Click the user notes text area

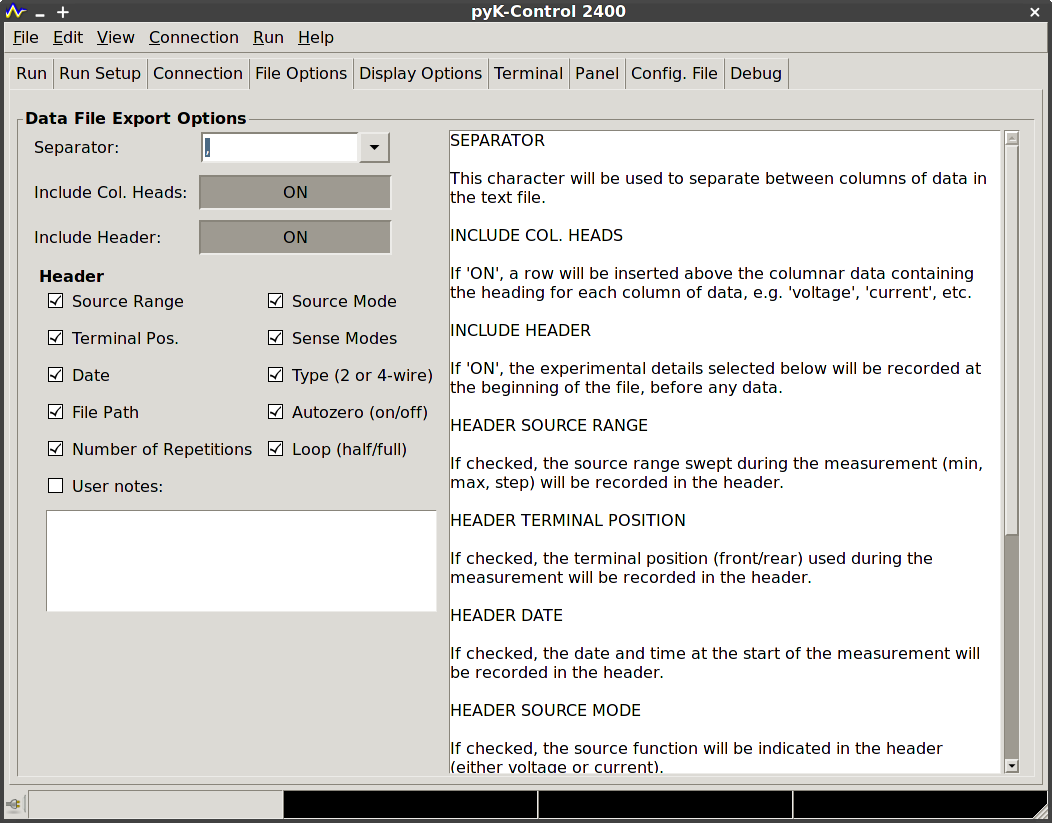241,561
